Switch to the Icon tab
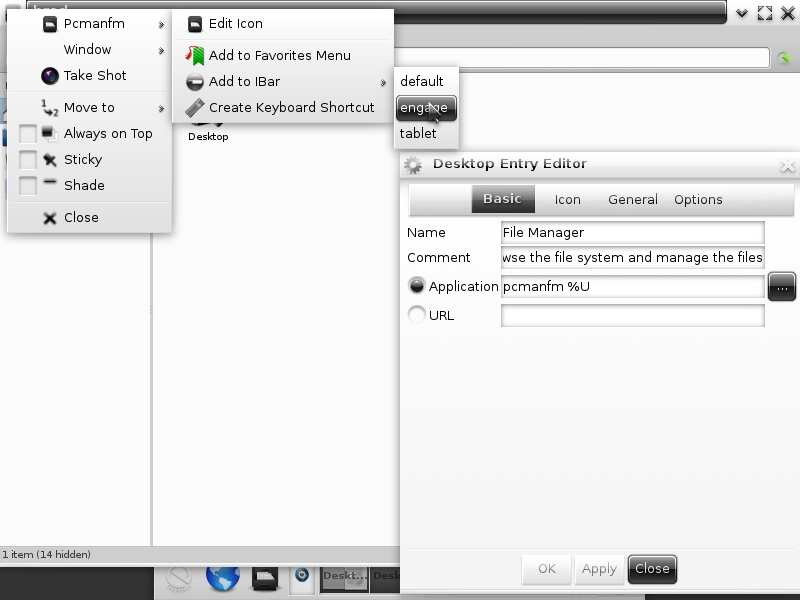 [x=567, y=199]
